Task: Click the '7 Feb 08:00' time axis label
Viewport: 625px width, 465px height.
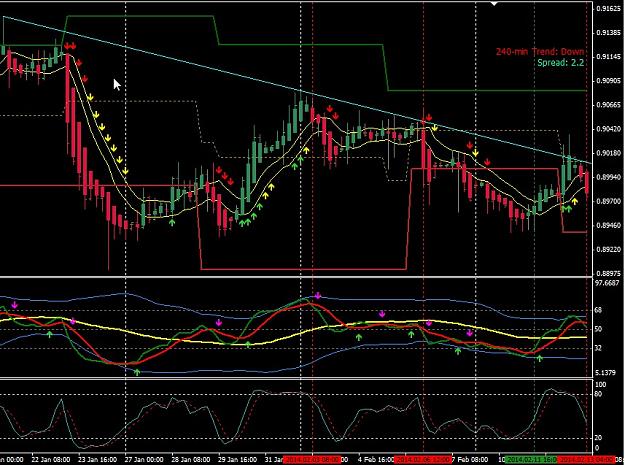Action: pos(469,459)
